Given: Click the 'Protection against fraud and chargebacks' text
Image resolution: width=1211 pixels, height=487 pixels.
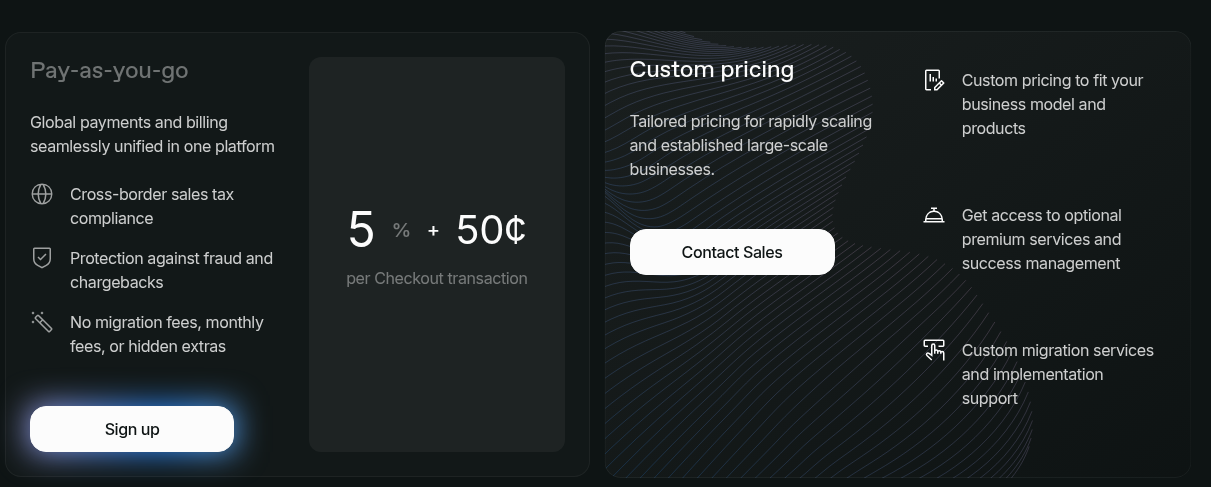Looking at the screenshot, I should (x=171, y=270).
